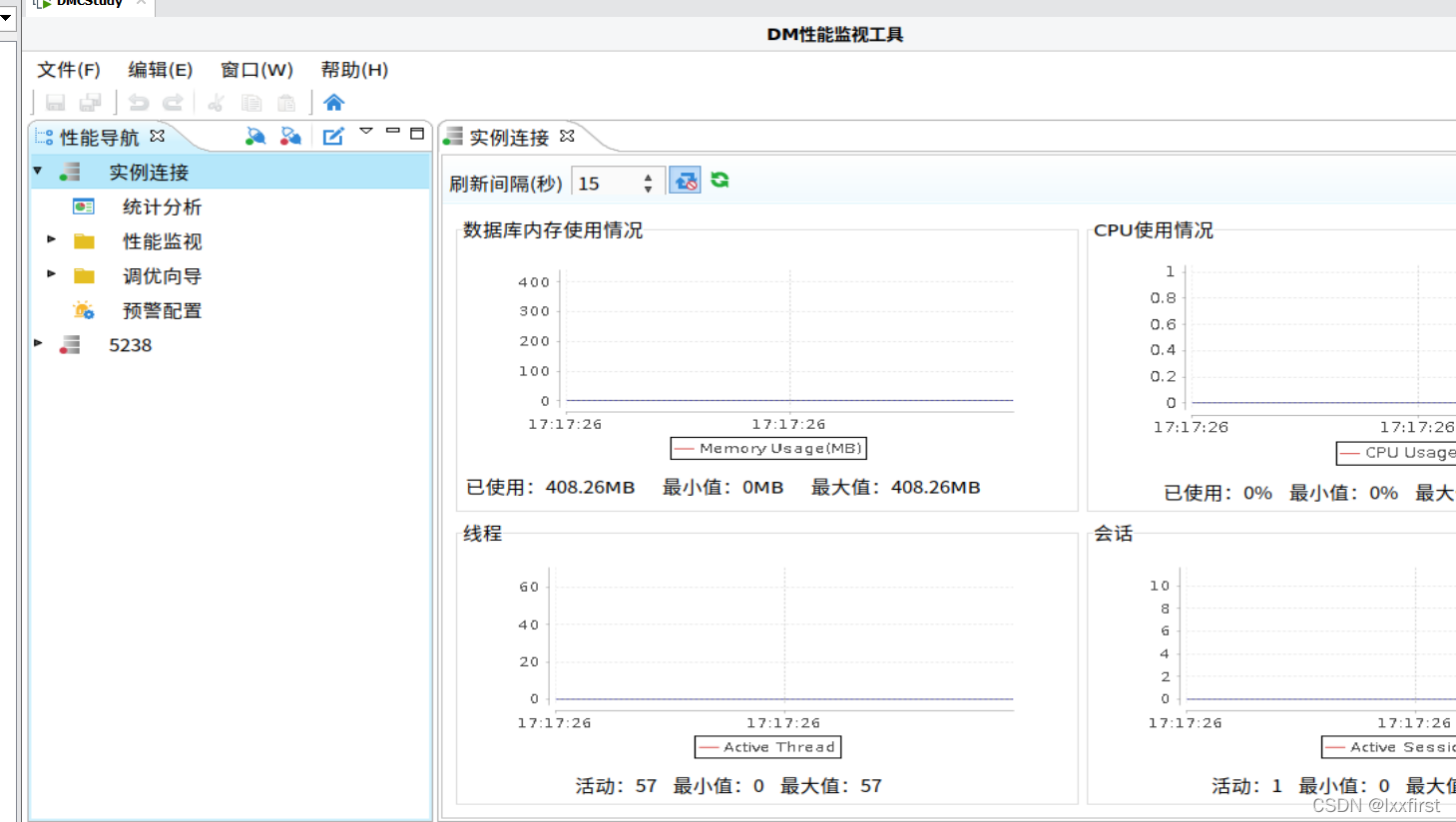
Task: Click the 实例连接 server icon in tree
Action: click(70, 172)
